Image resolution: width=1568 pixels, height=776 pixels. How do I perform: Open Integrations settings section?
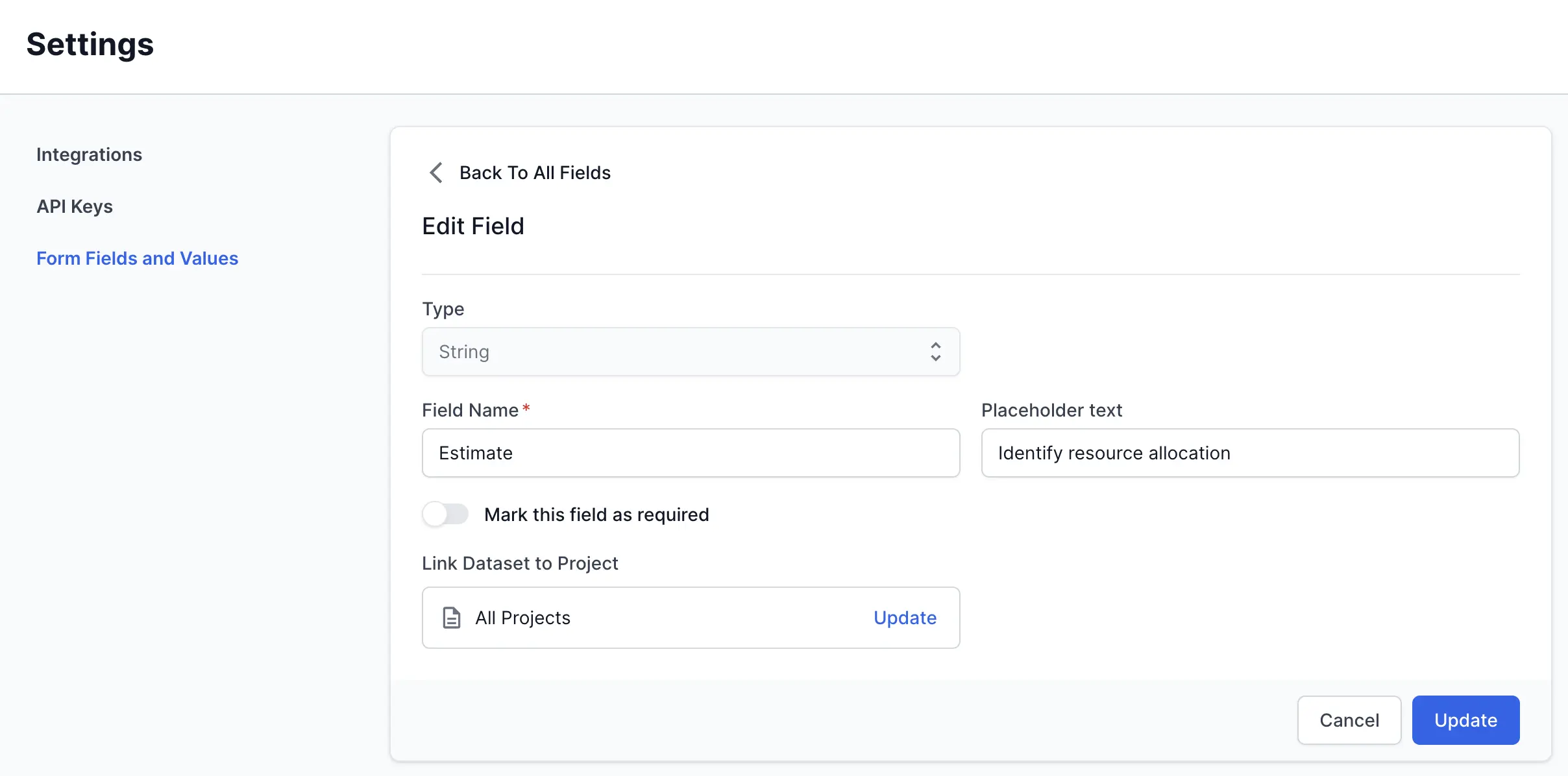pos(89,154)
